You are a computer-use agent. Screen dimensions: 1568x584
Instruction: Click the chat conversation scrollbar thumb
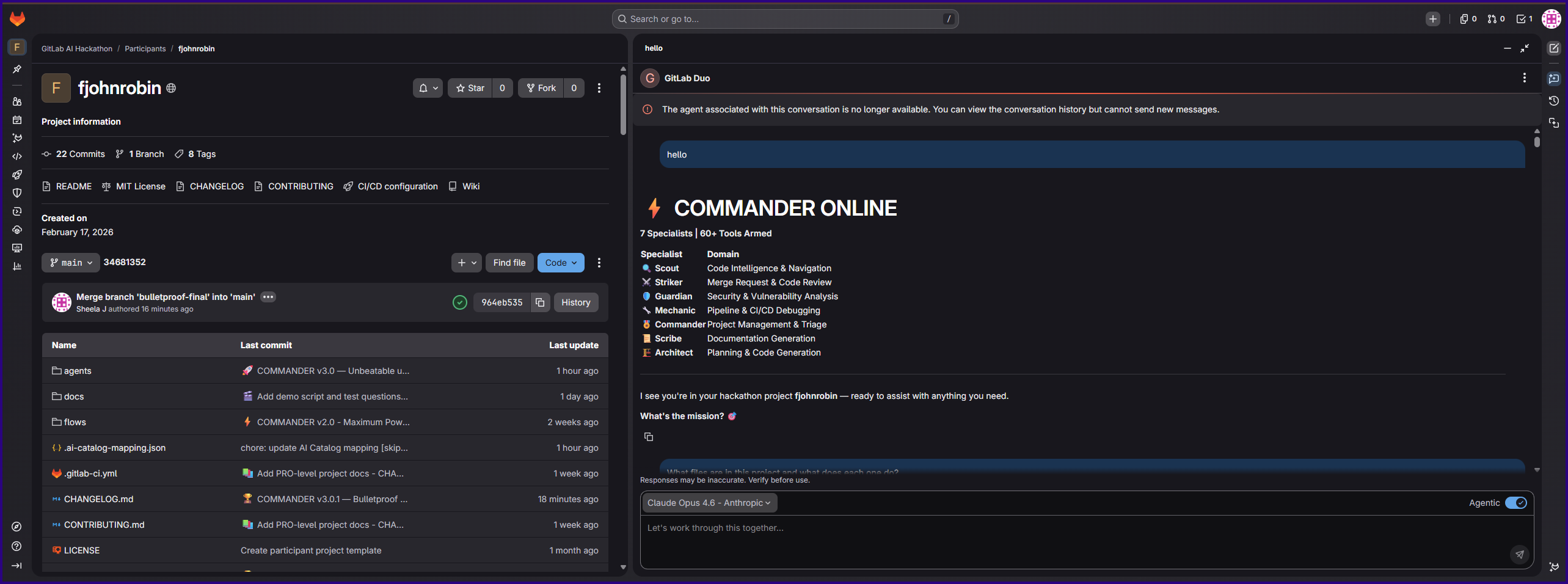[1537, 142]
